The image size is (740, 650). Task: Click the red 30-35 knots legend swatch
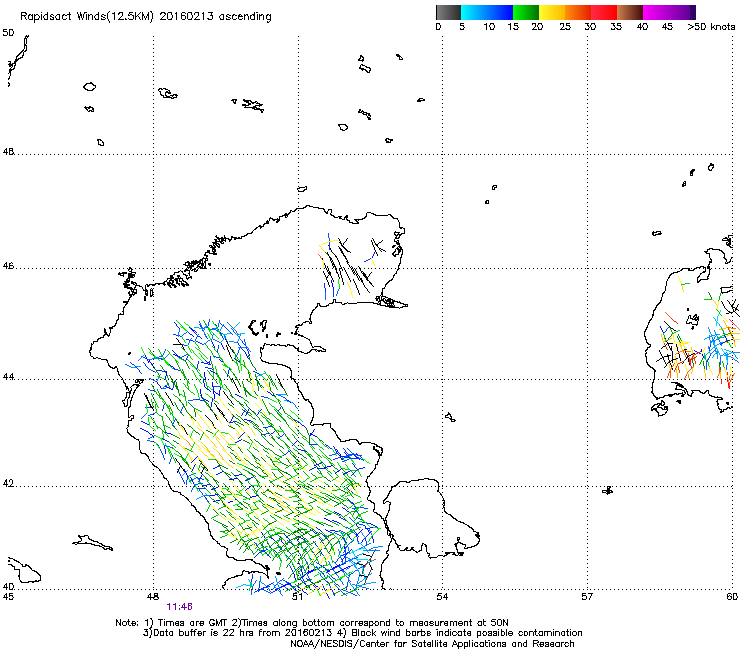tap(604, 12)
